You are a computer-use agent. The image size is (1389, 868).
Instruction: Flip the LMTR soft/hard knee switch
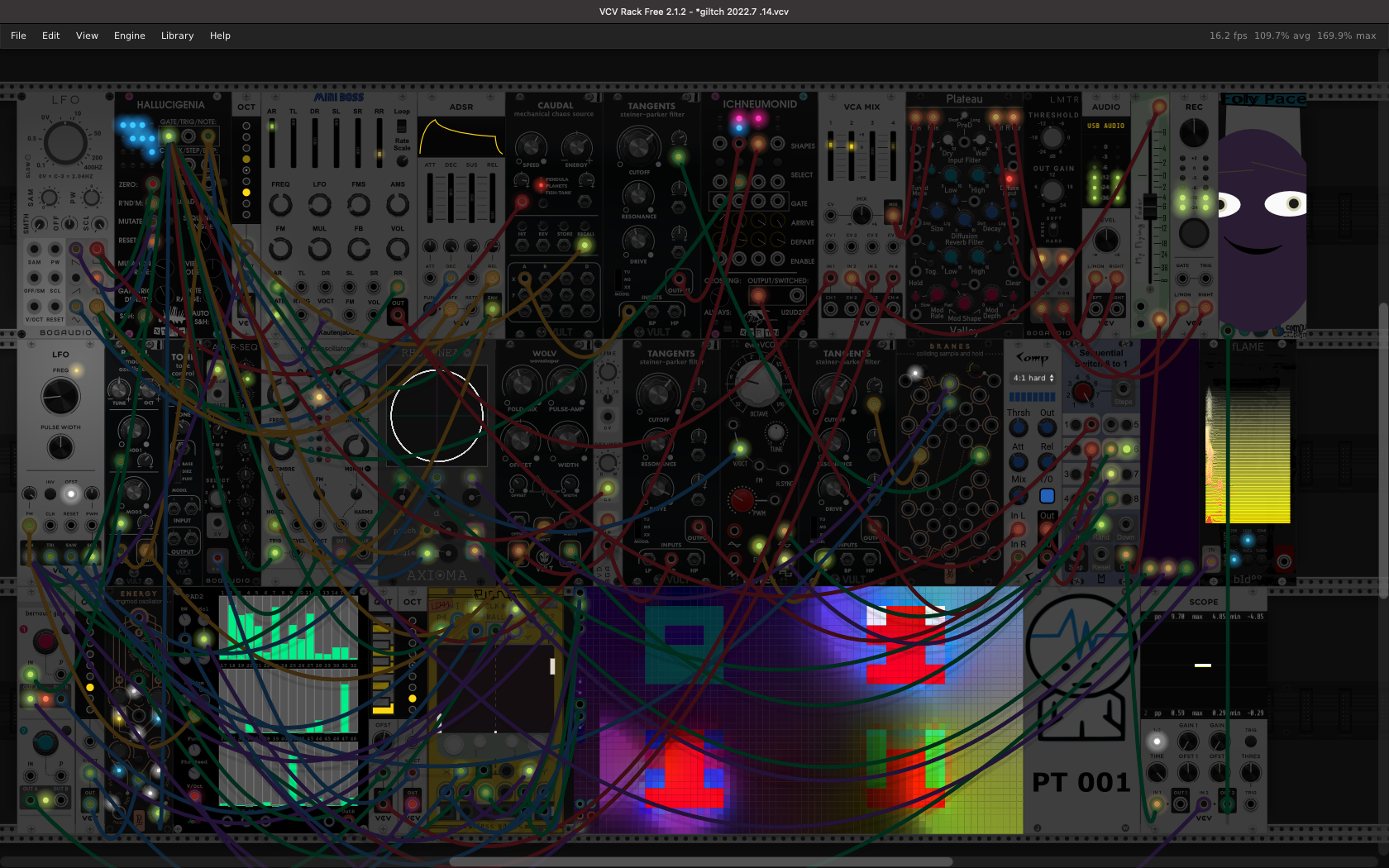point(1054,229)
